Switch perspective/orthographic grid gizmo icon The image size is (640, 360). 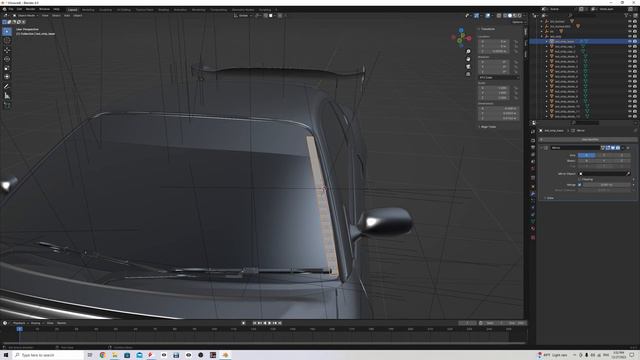pyautogui.click(x=468, y=74)
